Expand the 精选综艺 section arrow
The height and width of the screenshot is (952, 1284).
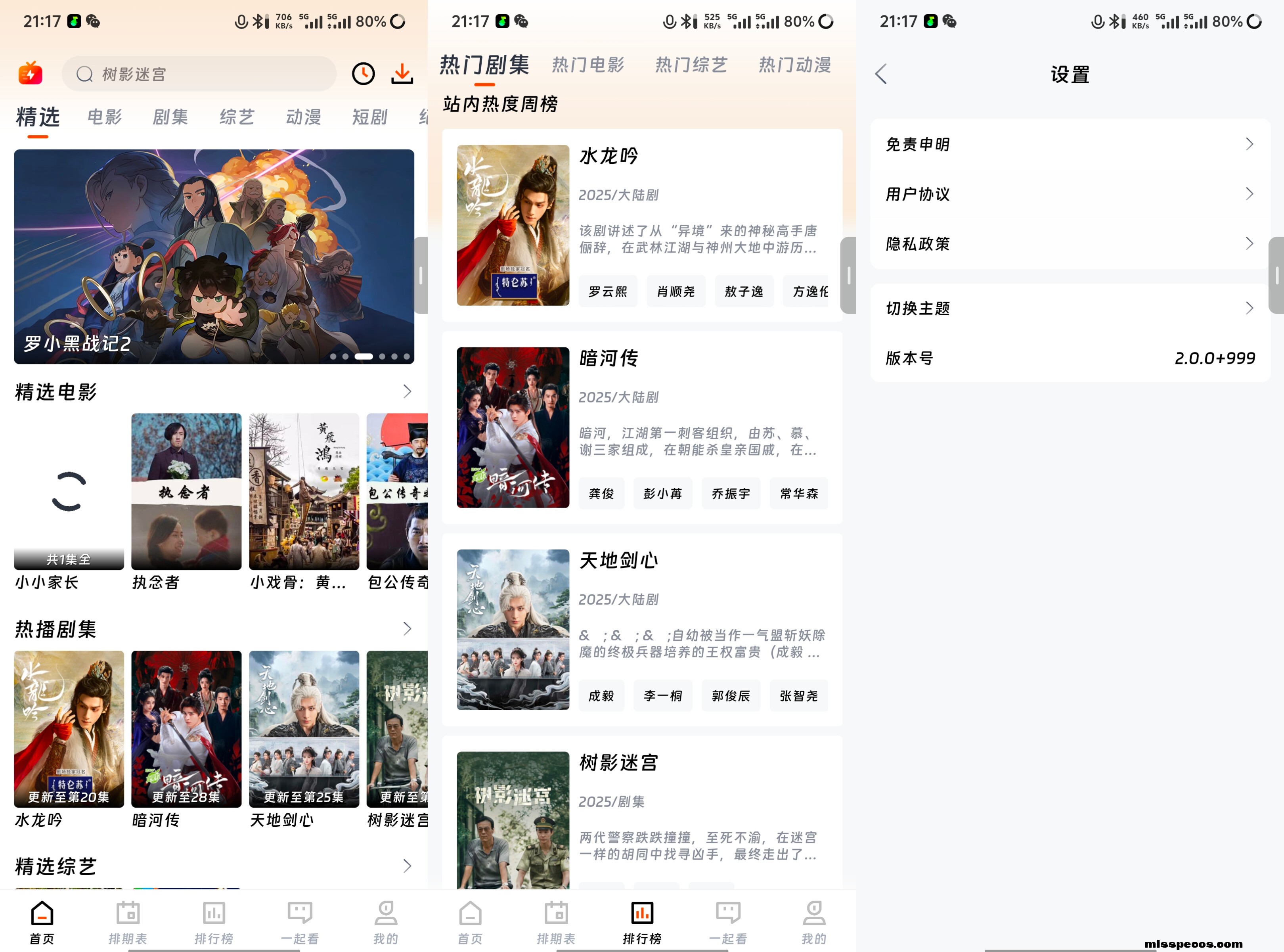point(407,866)
